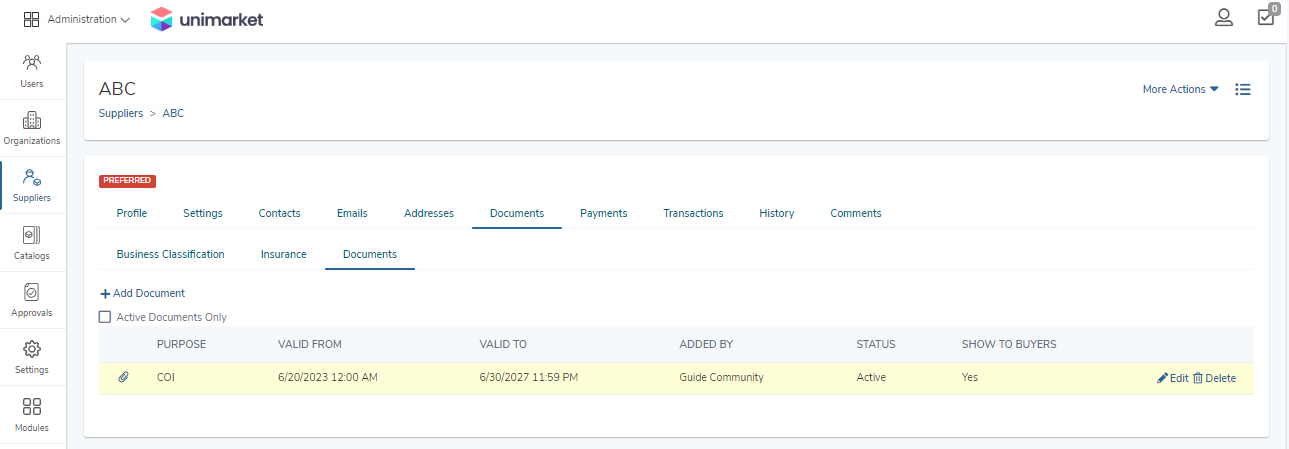The height and width of the screenshot is (449, 1289).
Task: Open Modules from the sidebar
Action: (31, 414)
